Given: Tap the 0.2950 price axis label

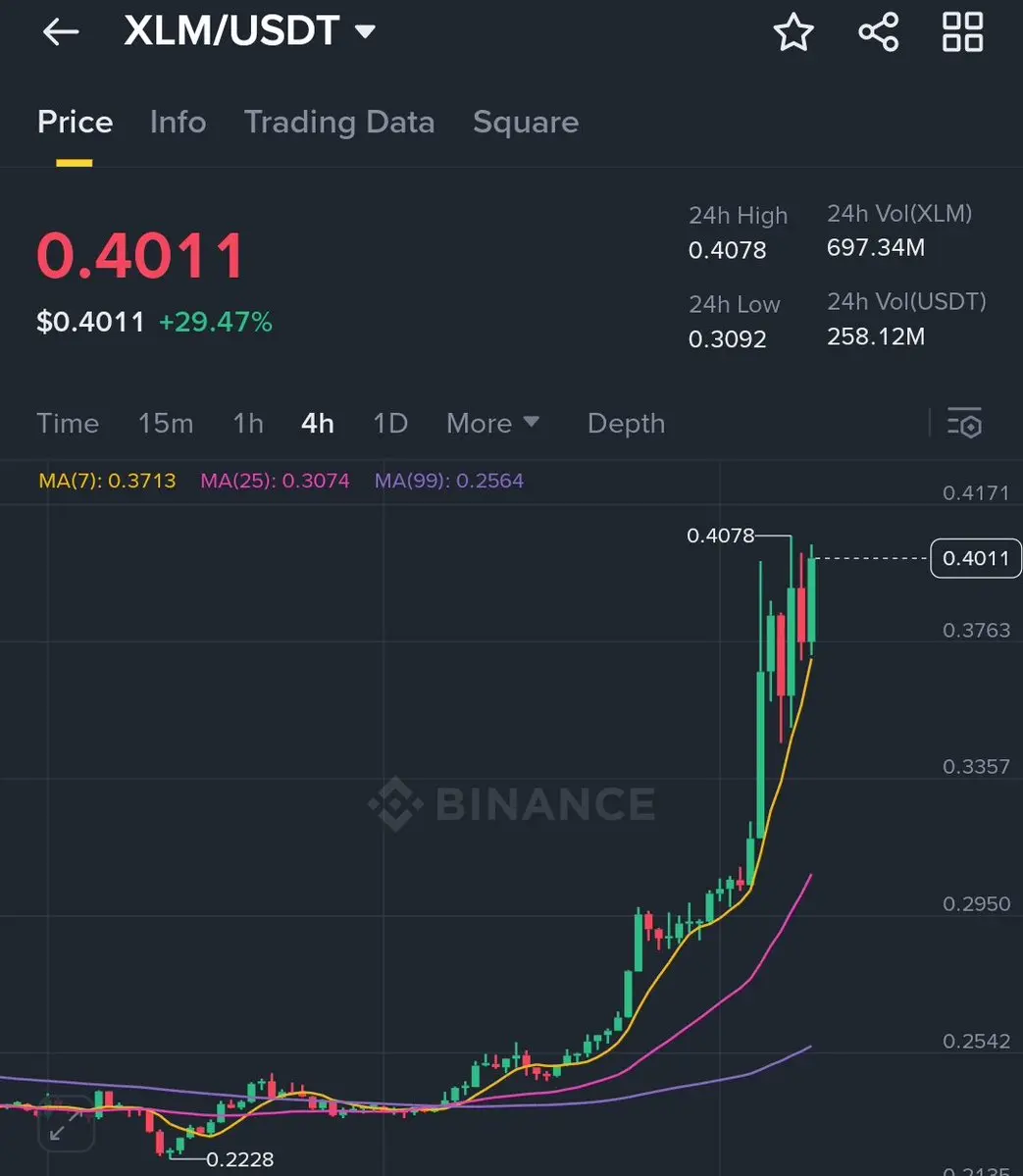Looking at the screenshot, I should [976, 903].
